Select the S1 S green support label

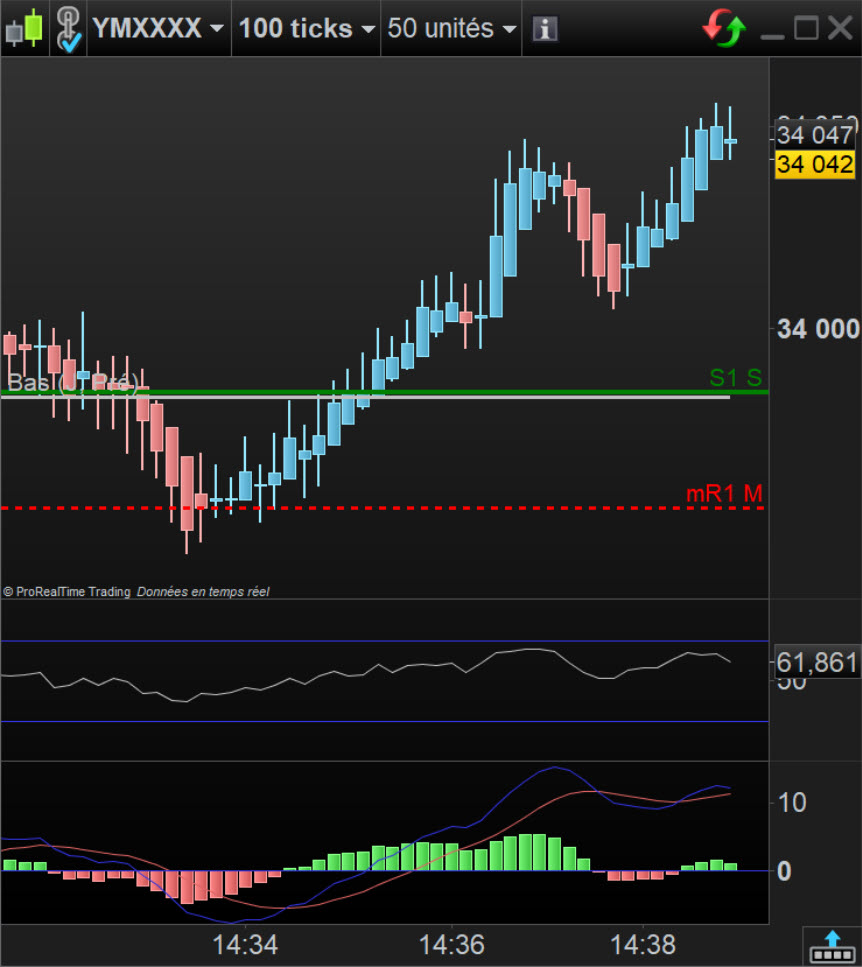(x=736, y=377)
